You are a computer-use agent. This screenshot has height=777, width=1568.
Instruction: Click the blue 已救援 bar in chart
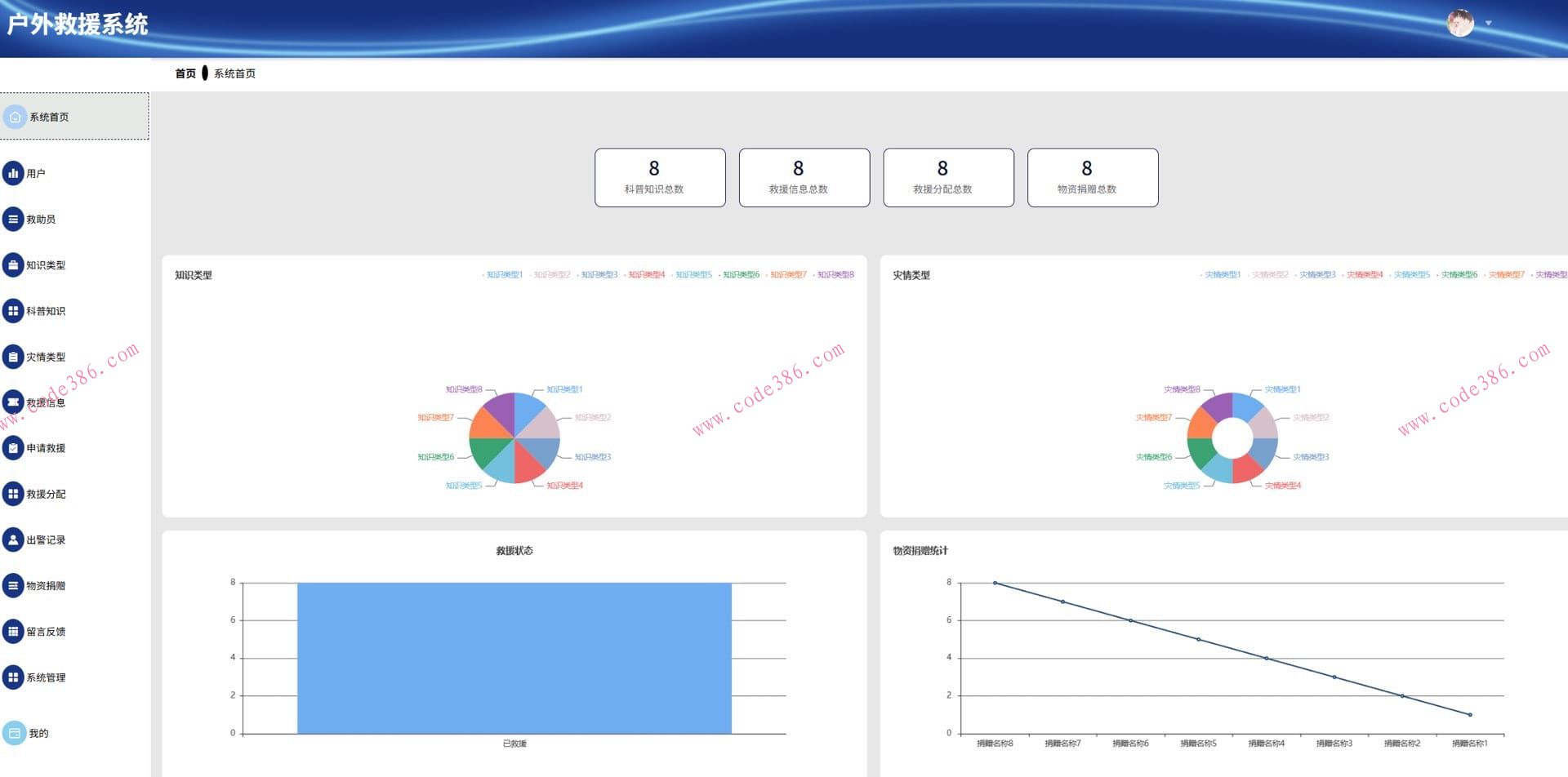(514, 658)
